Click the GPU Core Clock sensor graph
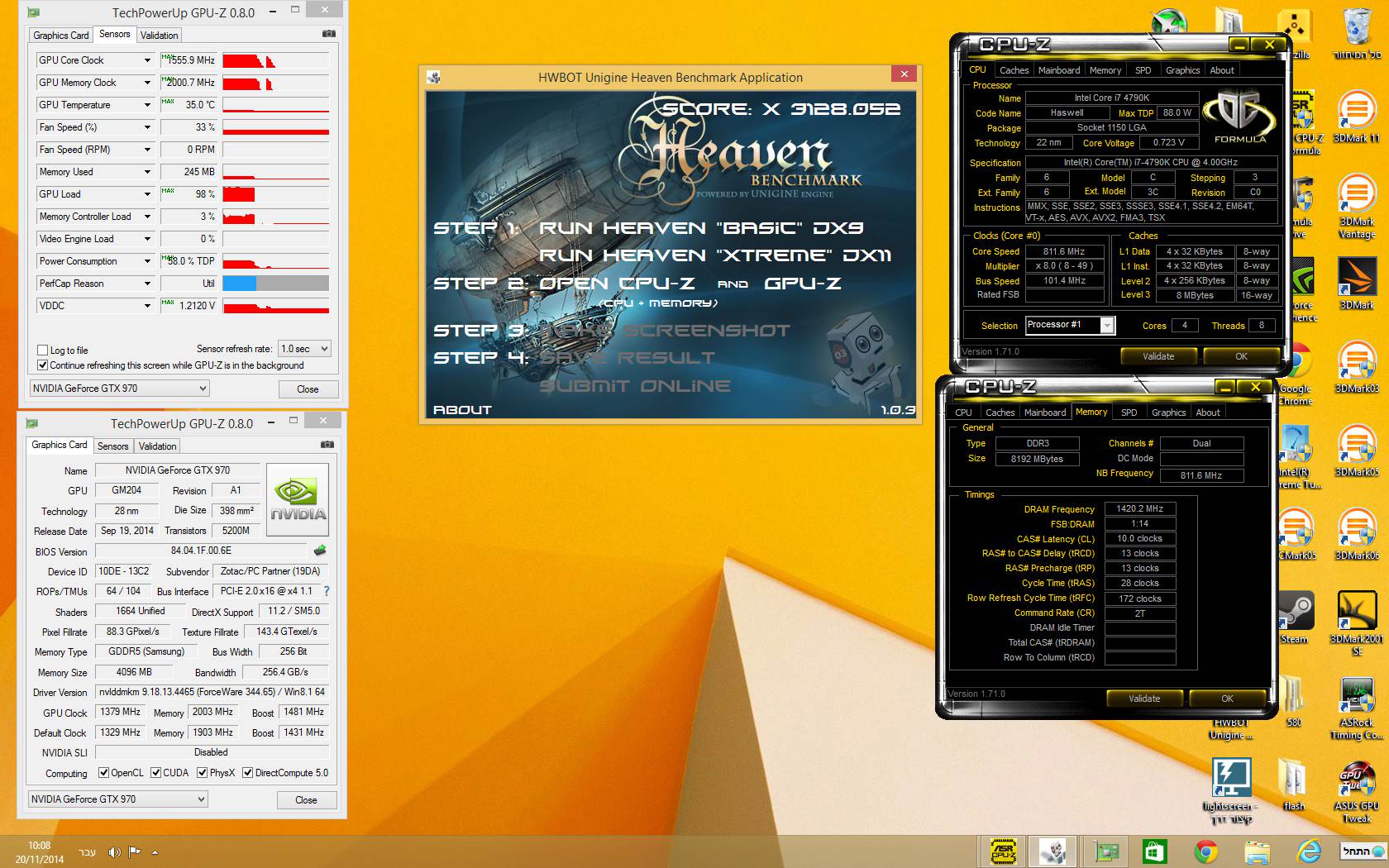Viewport: 1389px width, 868px height. [x=275, y=60]
